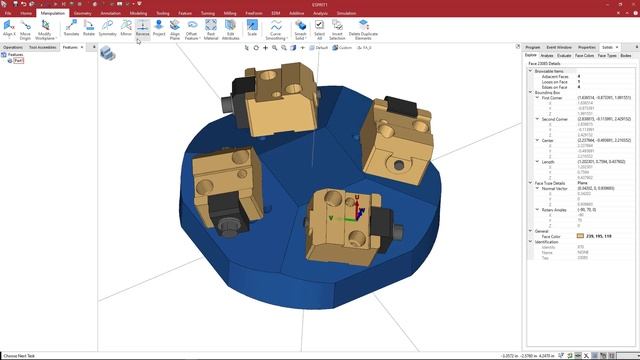Switch to the Operations panel tab
This screenshot has height=360, width=640.
(x=13, y=47)
